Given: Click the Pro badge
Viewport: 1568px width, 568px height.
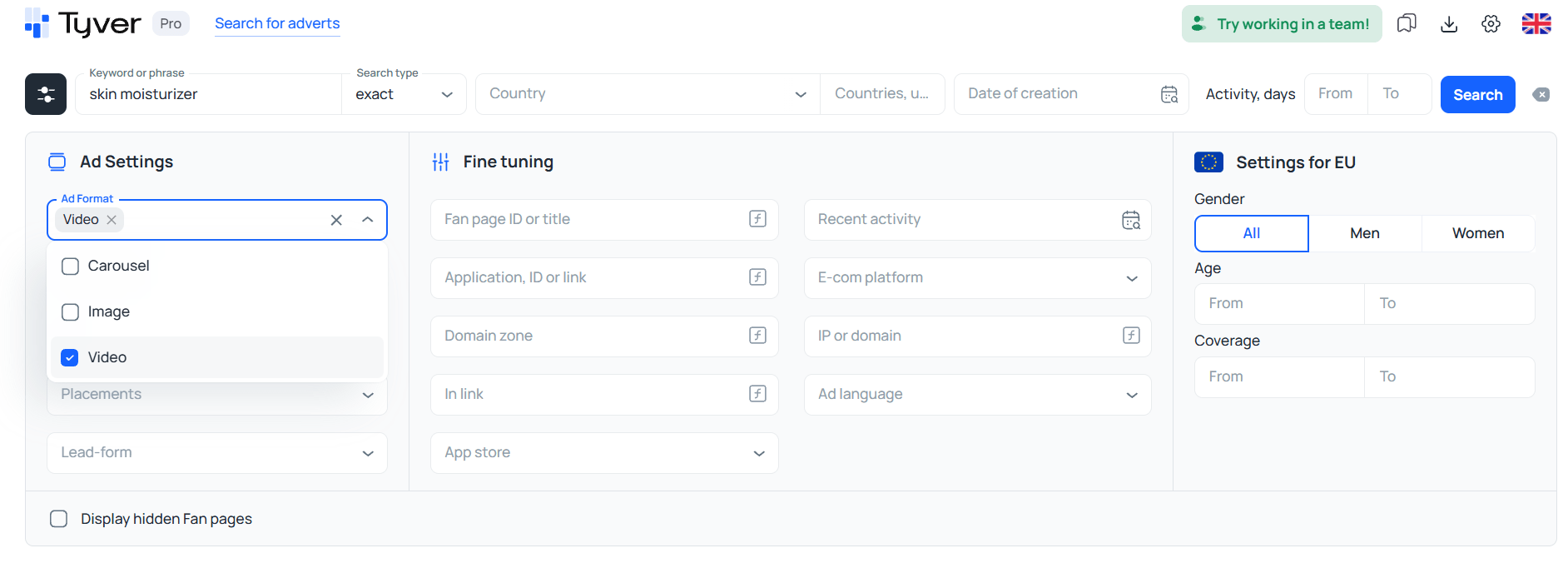Looking at the screenshot, I should (171, 23).
